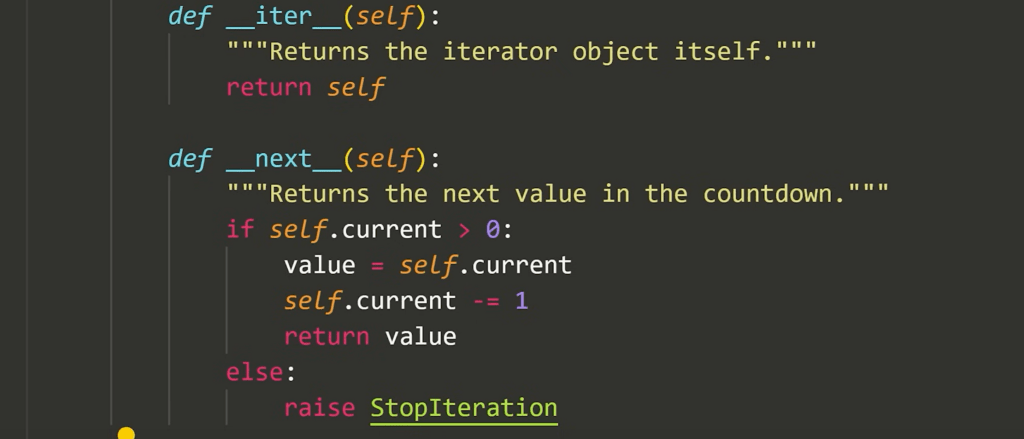Click the raise keyword
The height and width of the screenshot is (439, 1024).
[x=319, y=408]
